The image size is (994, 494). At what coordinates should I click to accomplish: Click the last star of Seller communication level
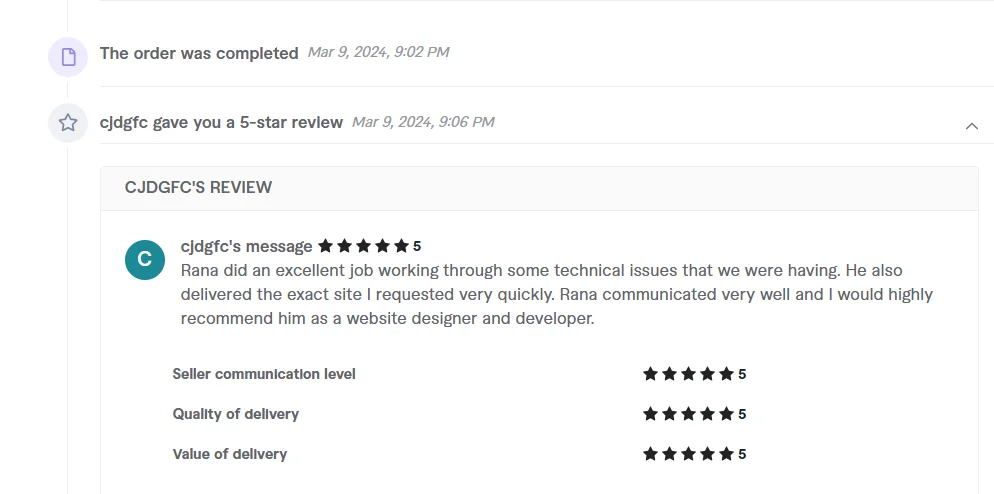(726, 374)
